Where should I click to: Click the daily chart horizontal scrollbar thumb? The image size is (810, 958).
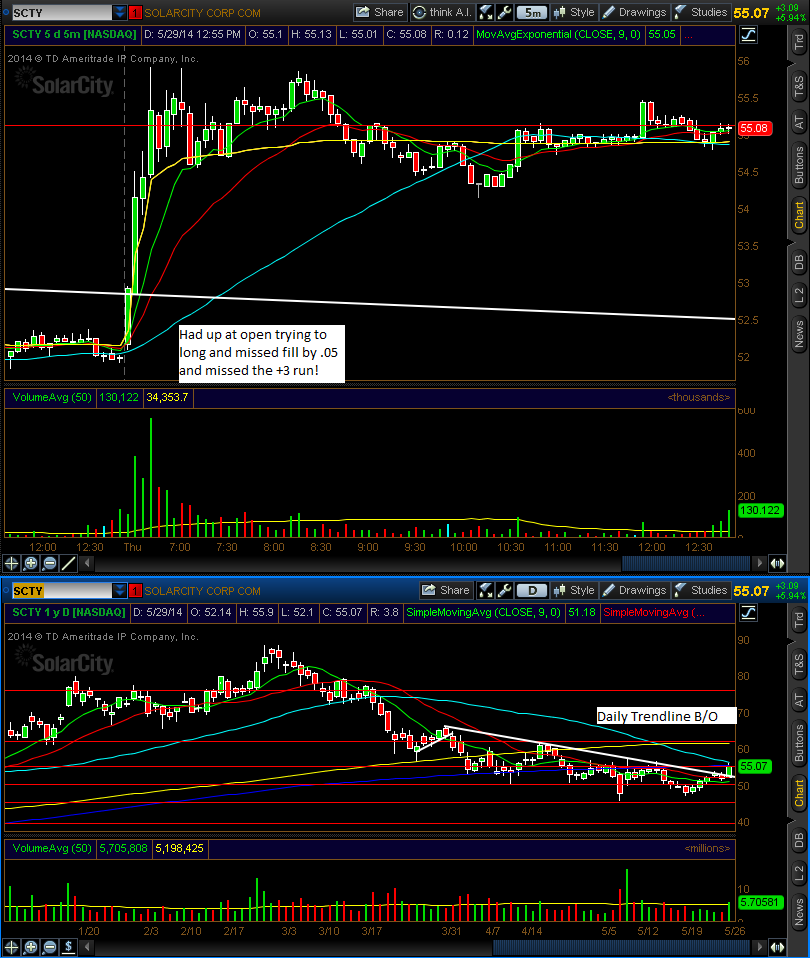(x=621, y=947)
